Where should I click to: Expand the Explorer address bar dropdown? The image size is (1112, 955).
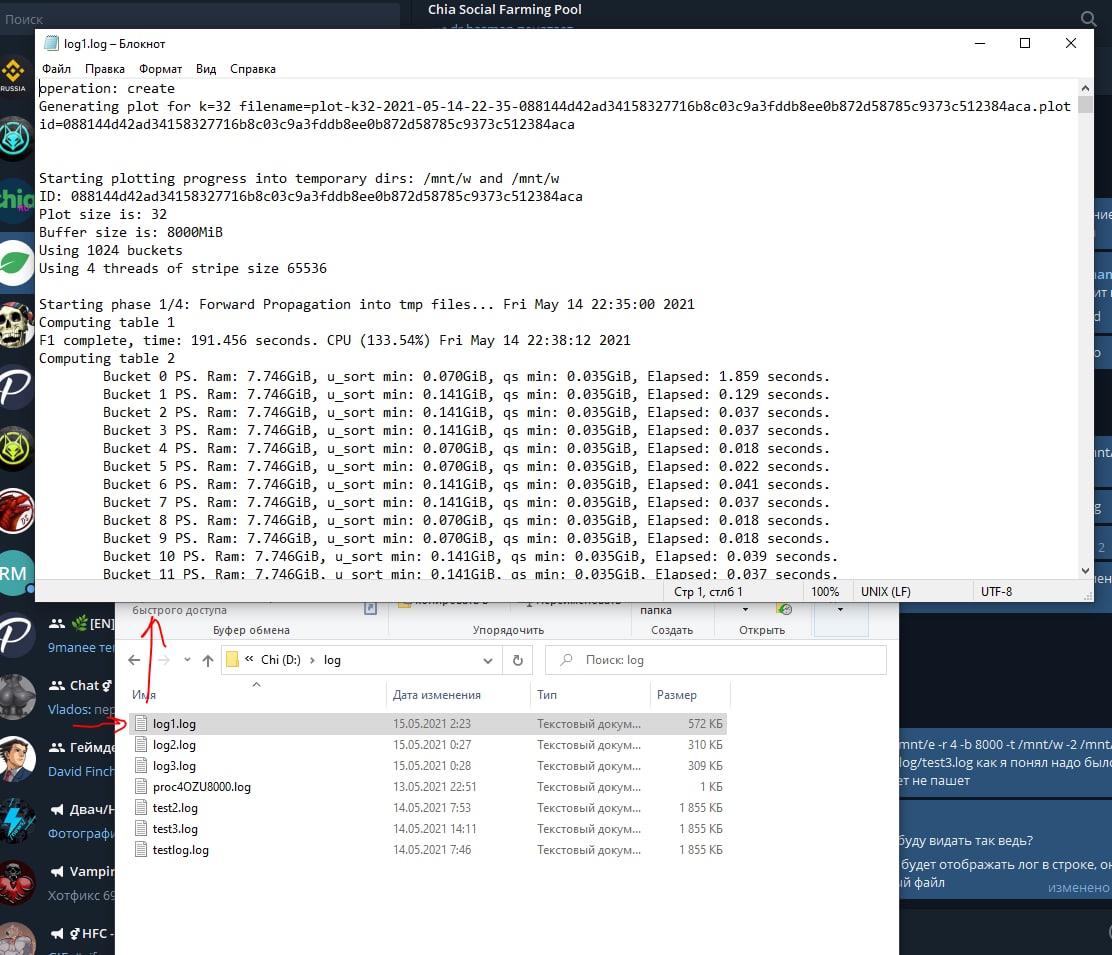(488, 661)
